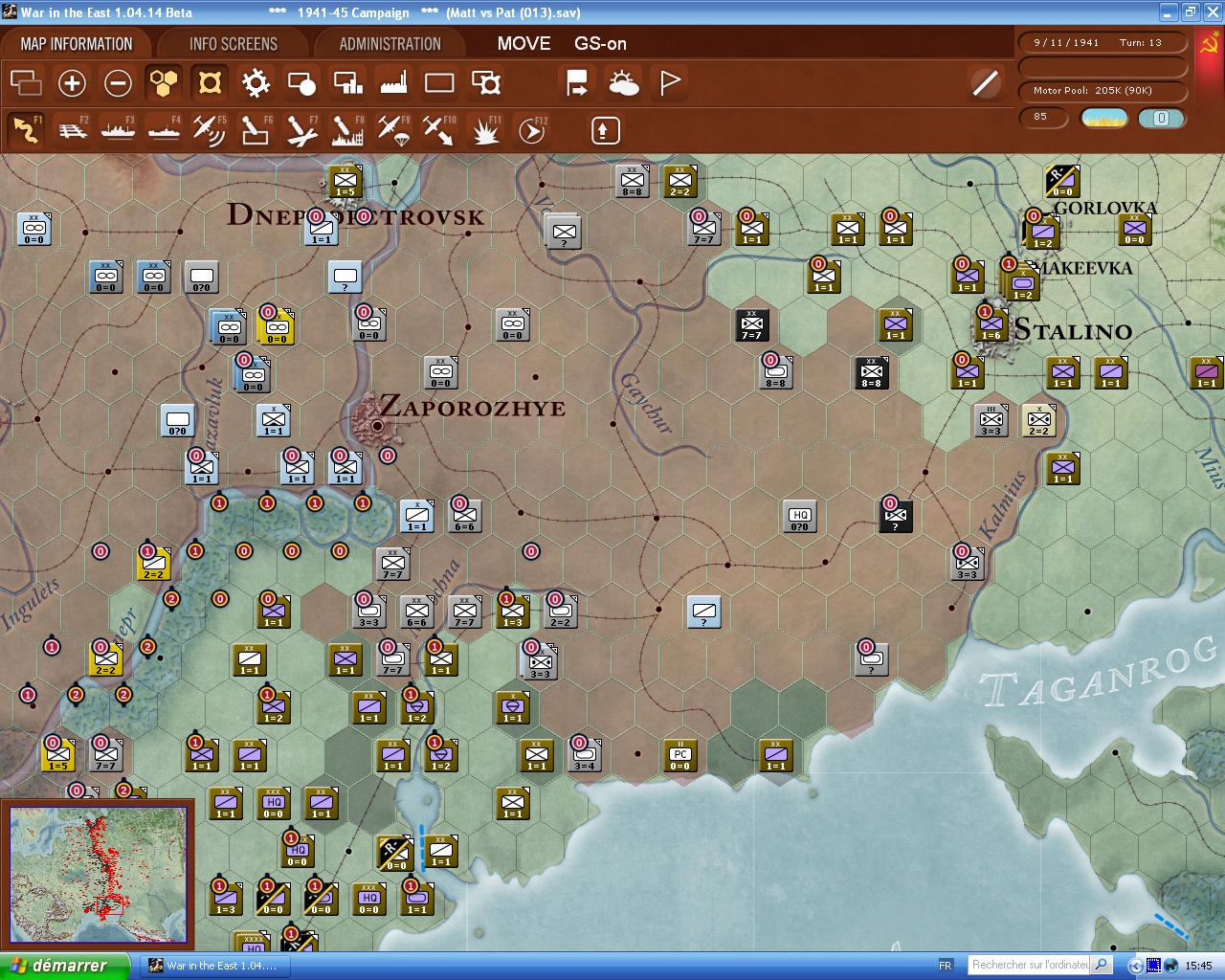Click the up-arrow box icon in toolbar

605,130
